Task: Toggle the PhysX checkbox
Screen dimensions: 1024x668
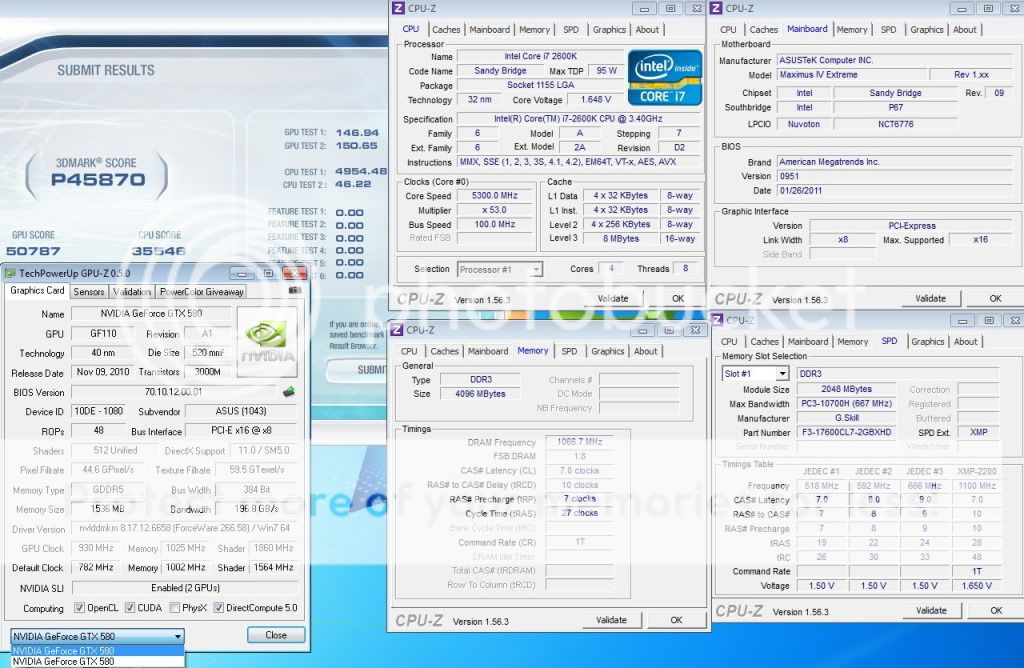Action: pyautogui.click(x=176, y=608)
